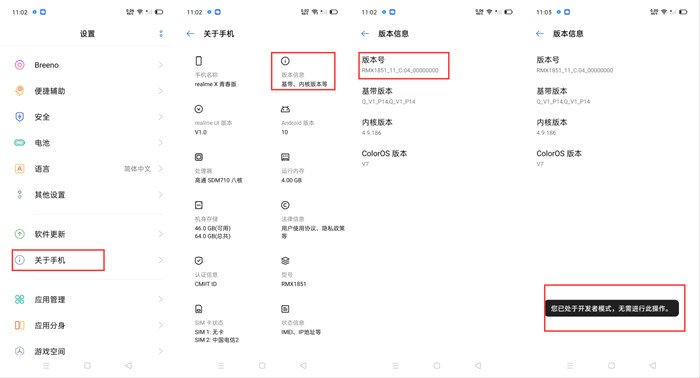This screenshot has height=378, width=700.
Task: Tap the 电池 battery icon
Action: click(20, 143)
